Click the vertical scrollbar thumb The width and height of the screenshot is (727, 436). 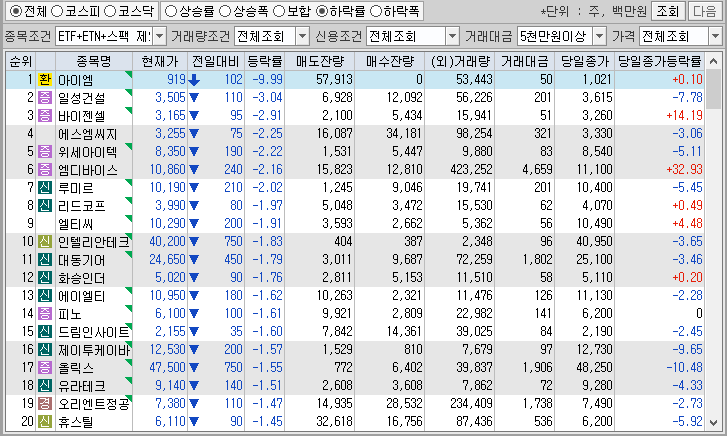[714, 89]
